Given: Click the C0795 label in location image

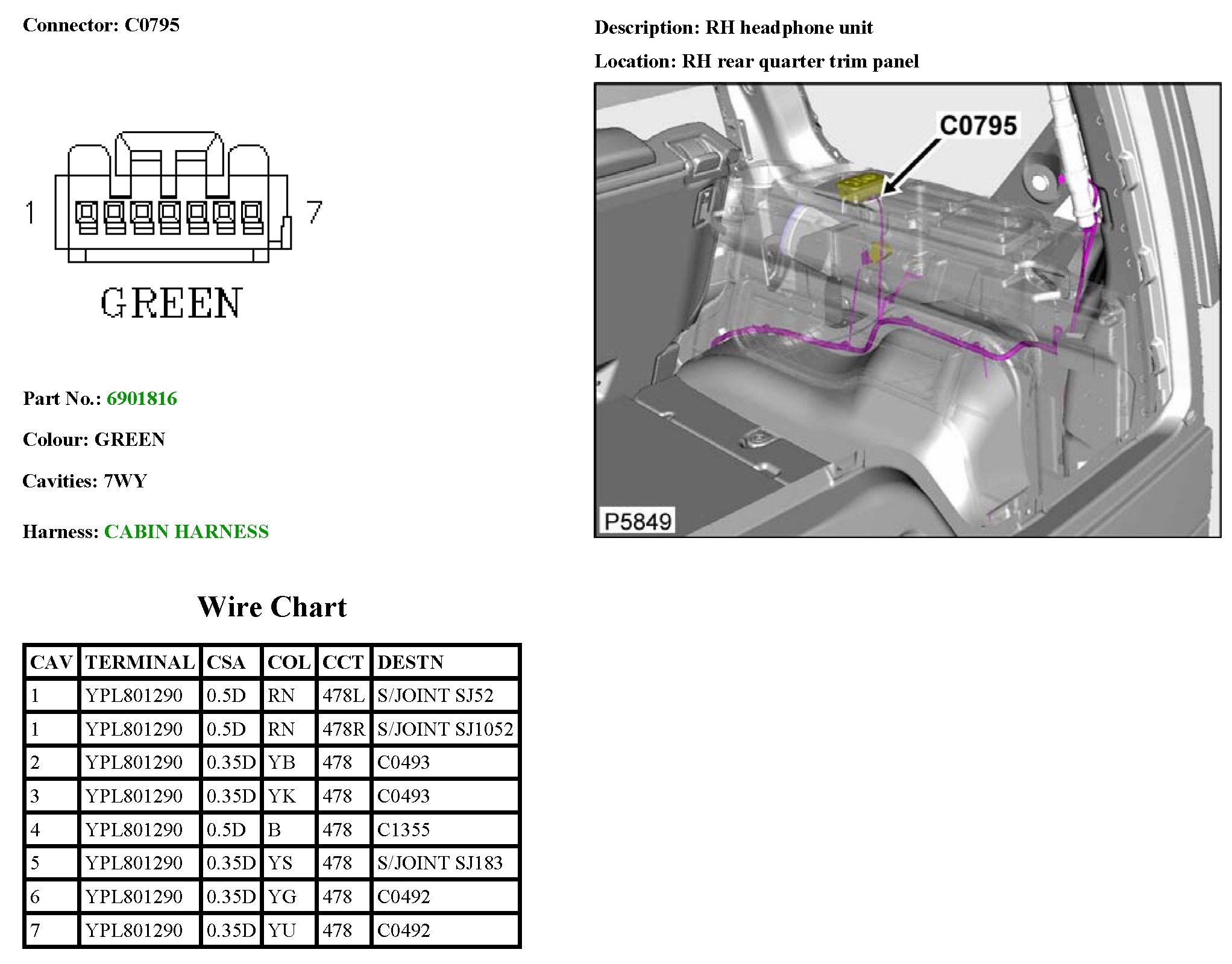Looking at the screenshot, I should (978, 126).
